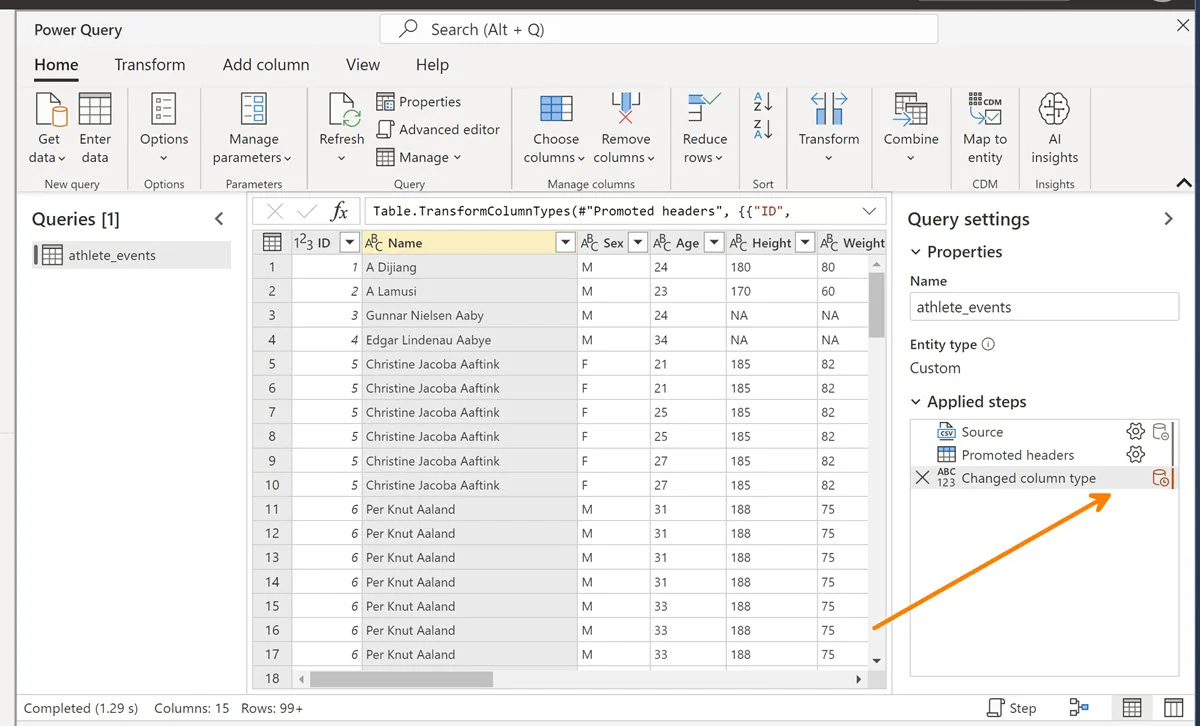Select the athlete_events query

point(132,255)
